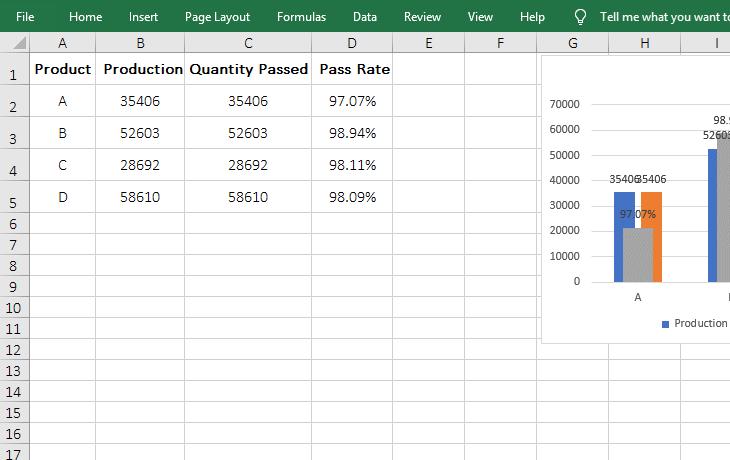The image size is (730, 460).
Task: Select row 5 header
Action: coord(14,202)
